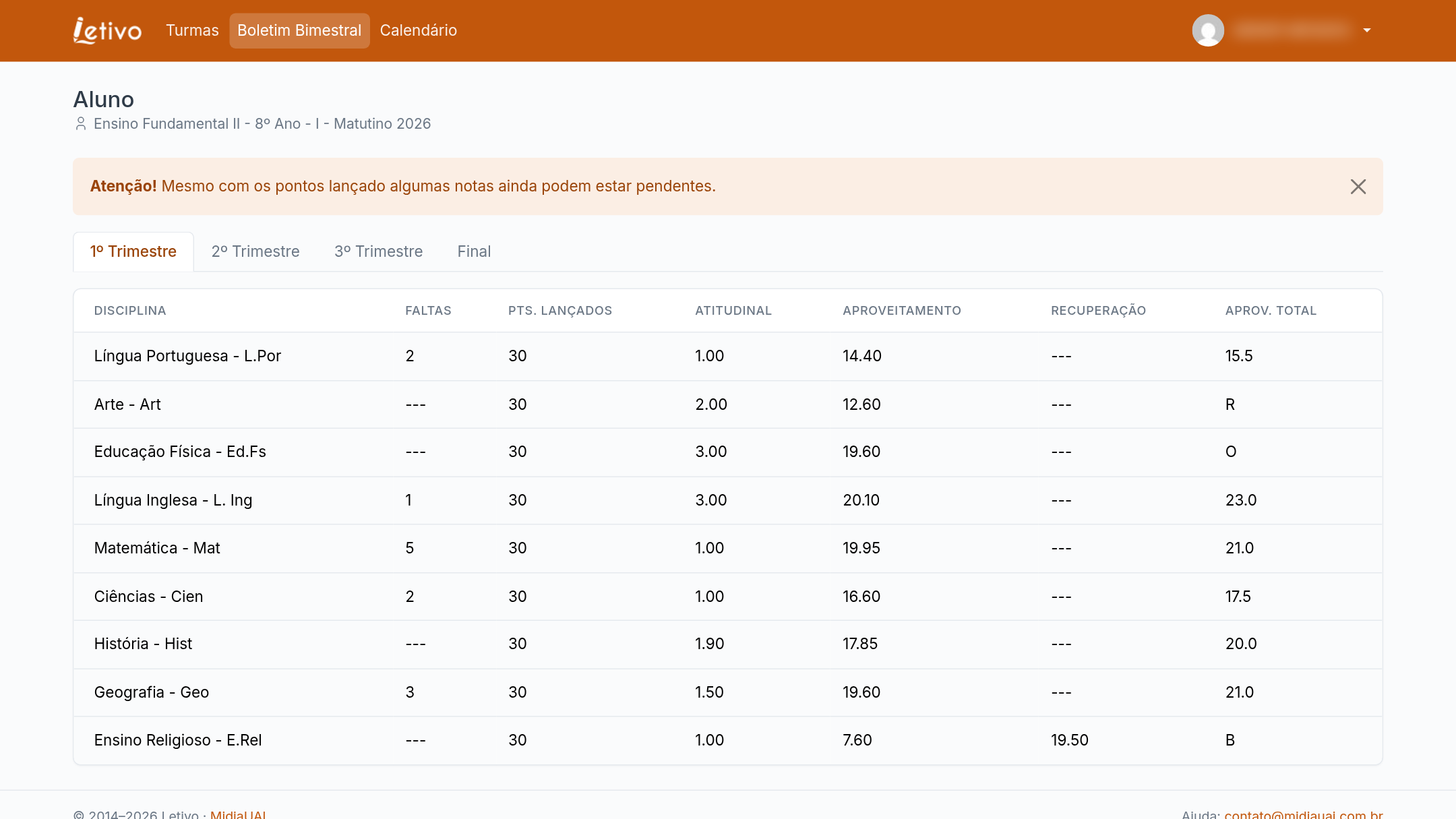This screenshot has width=1456, height=819.
Task: Open the Final tab
Action: (474, 251)
